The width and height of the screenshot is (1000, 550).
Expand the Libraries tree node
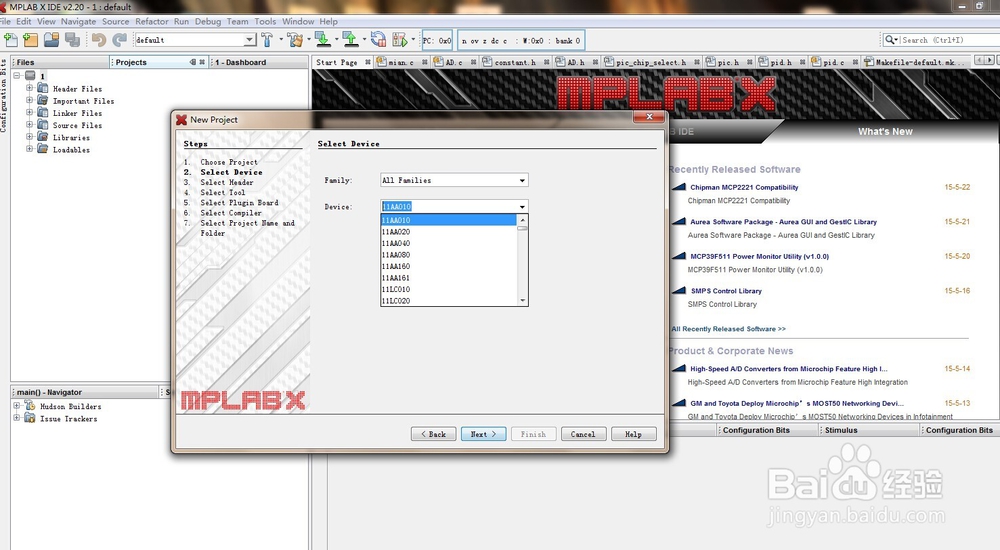(x=29, y=137)
